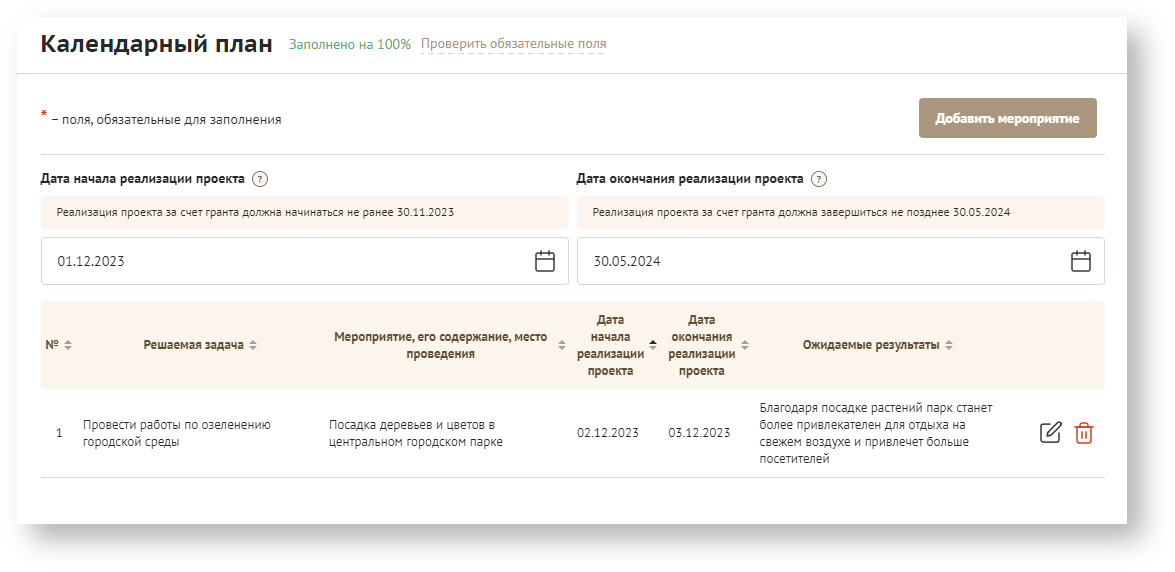The height and width of the screenshot is (572, 1175).
Task: Sort table by the № column
Action: click(x=68, y=345)
